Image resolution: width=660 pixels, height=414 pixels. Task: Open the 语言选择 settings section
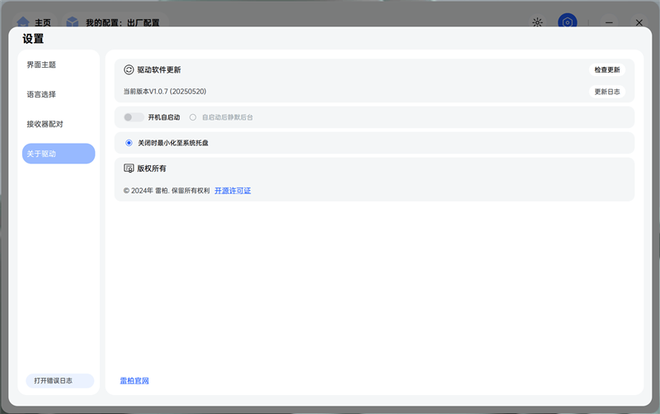pyautogui.click(x=42, y=95)
